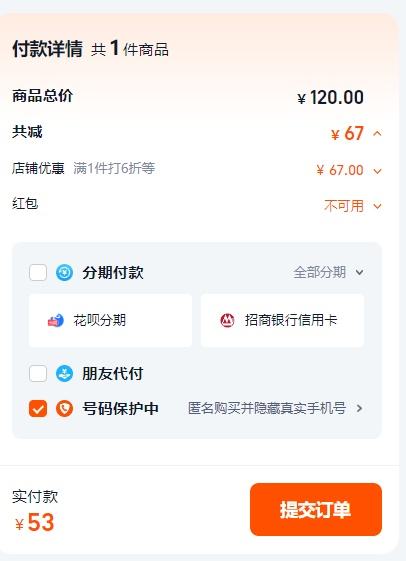Click the ¥53 actual payment amount
The image size is (406, 561).
35,522
